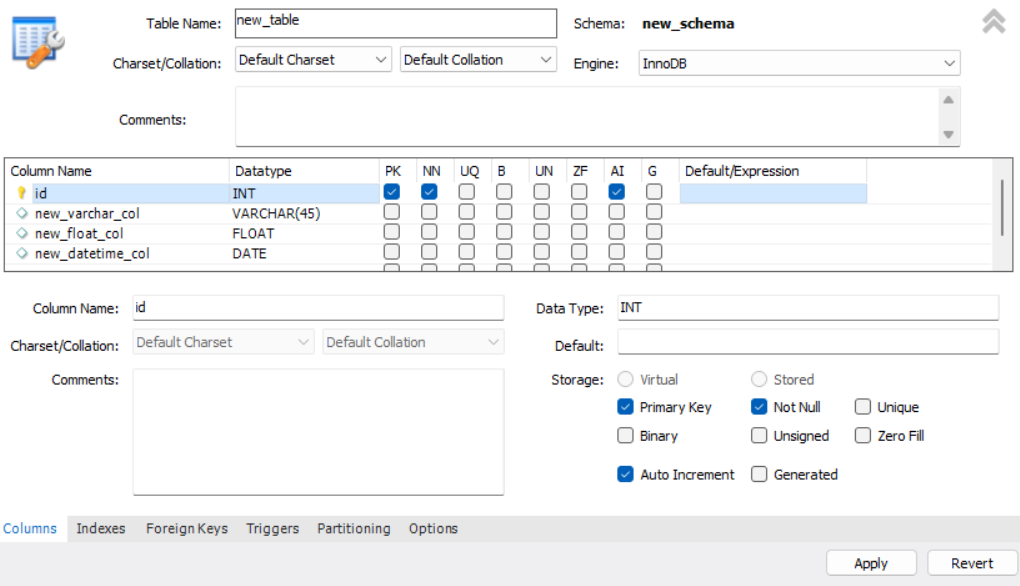
Task: Enable the Zero Fill checkbox
Action: pos(863,435)
